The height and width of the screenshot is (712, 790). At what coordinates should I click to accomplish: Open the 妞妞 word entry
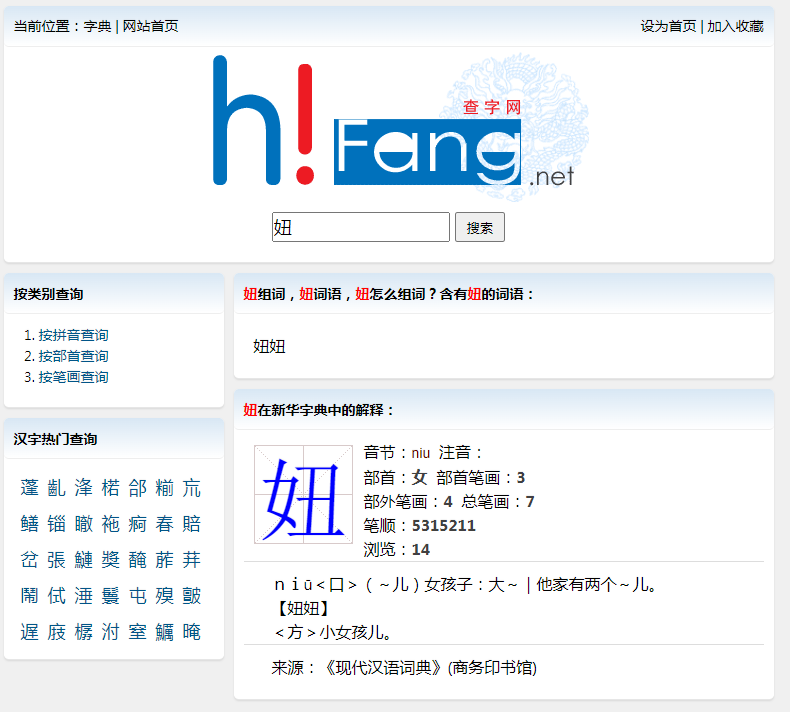click(269, 347)
